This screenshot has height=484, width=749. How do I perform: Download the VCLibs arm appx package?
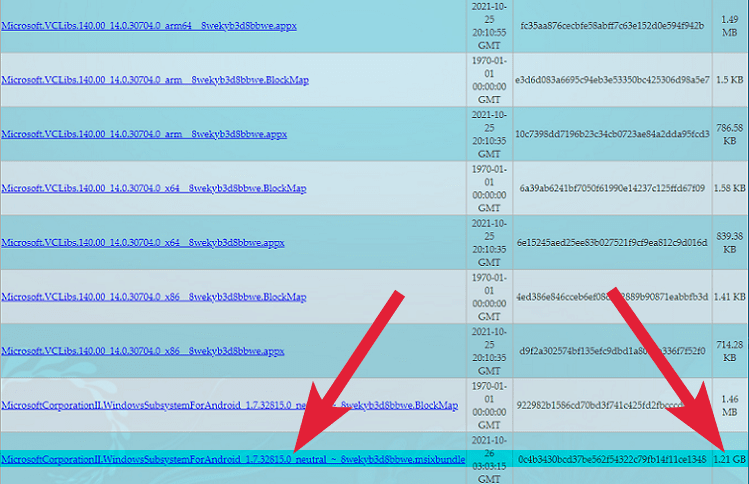142,134
